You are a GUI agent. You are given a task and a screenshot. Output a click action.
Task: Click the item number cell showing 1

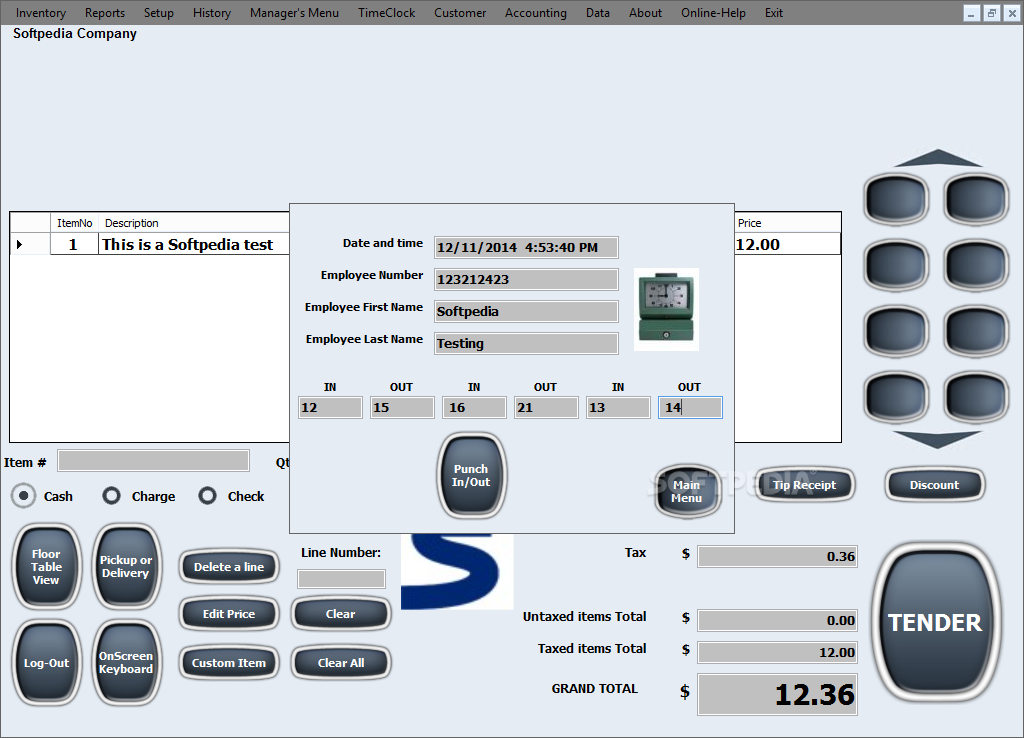[x=74, y=244]
